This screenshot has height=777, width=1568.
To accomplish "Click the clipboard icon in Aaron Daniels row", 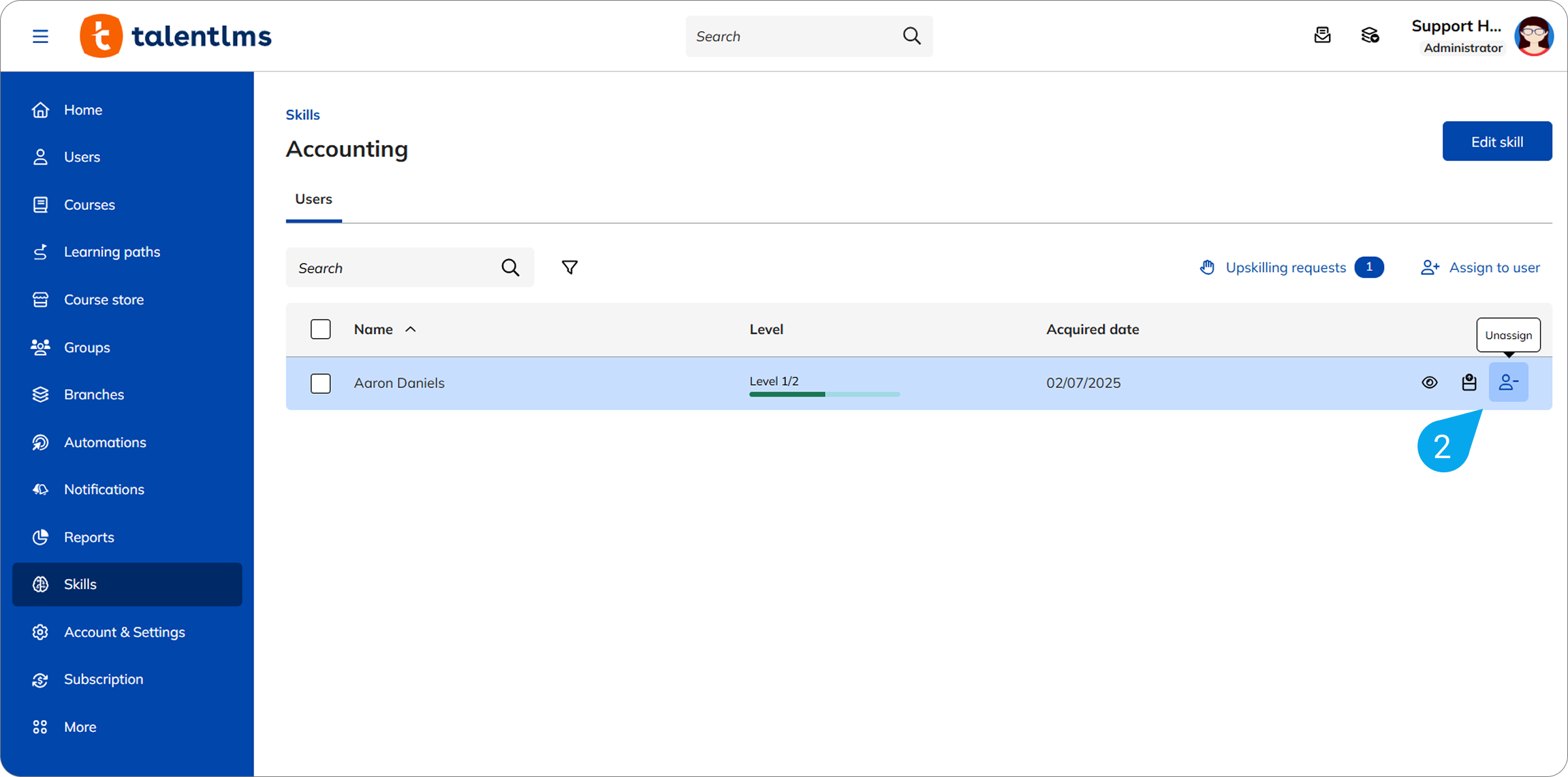I will pyautogui.click(x=1469, y=382).
